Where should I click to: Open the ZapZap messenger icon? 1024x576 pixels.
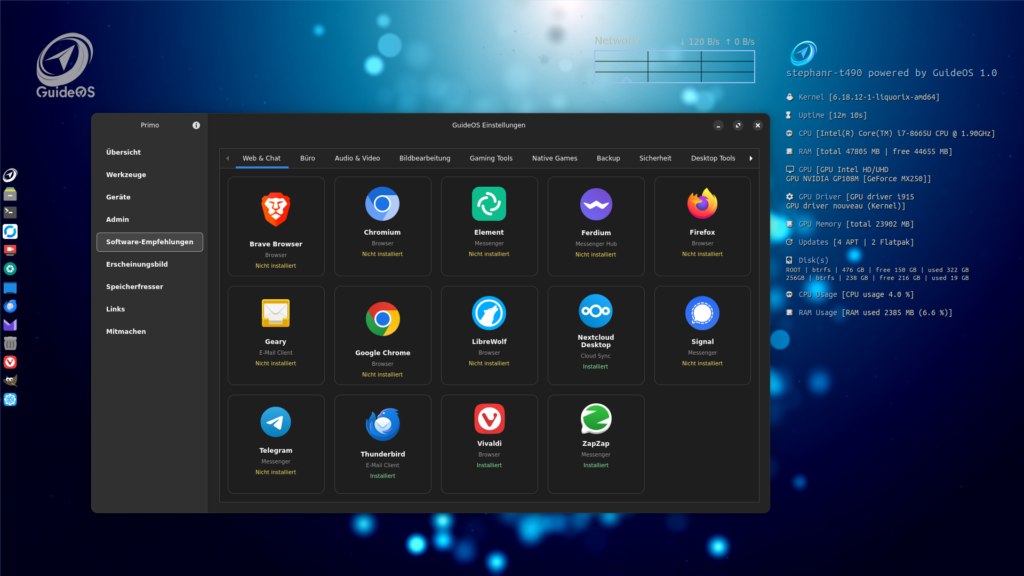point(596,419)
